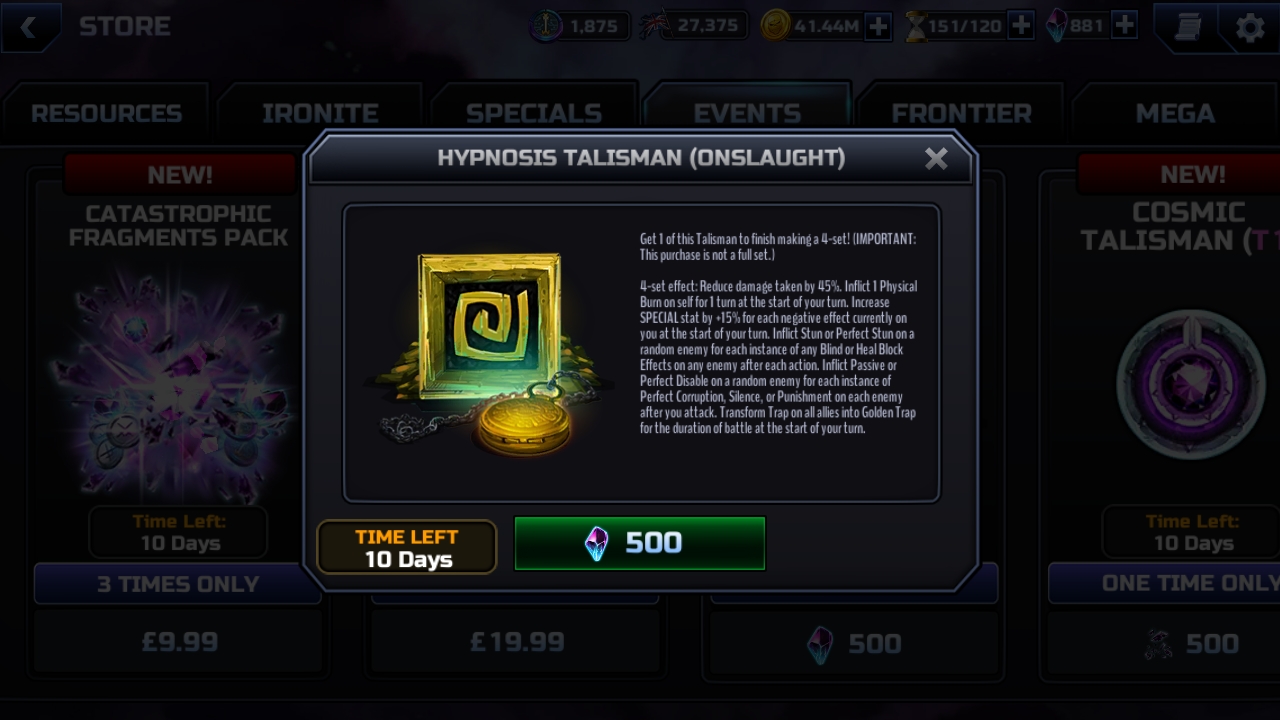Purchase the pack priced £9.99
Screen dimensions: 1280x720
(180, 642)
